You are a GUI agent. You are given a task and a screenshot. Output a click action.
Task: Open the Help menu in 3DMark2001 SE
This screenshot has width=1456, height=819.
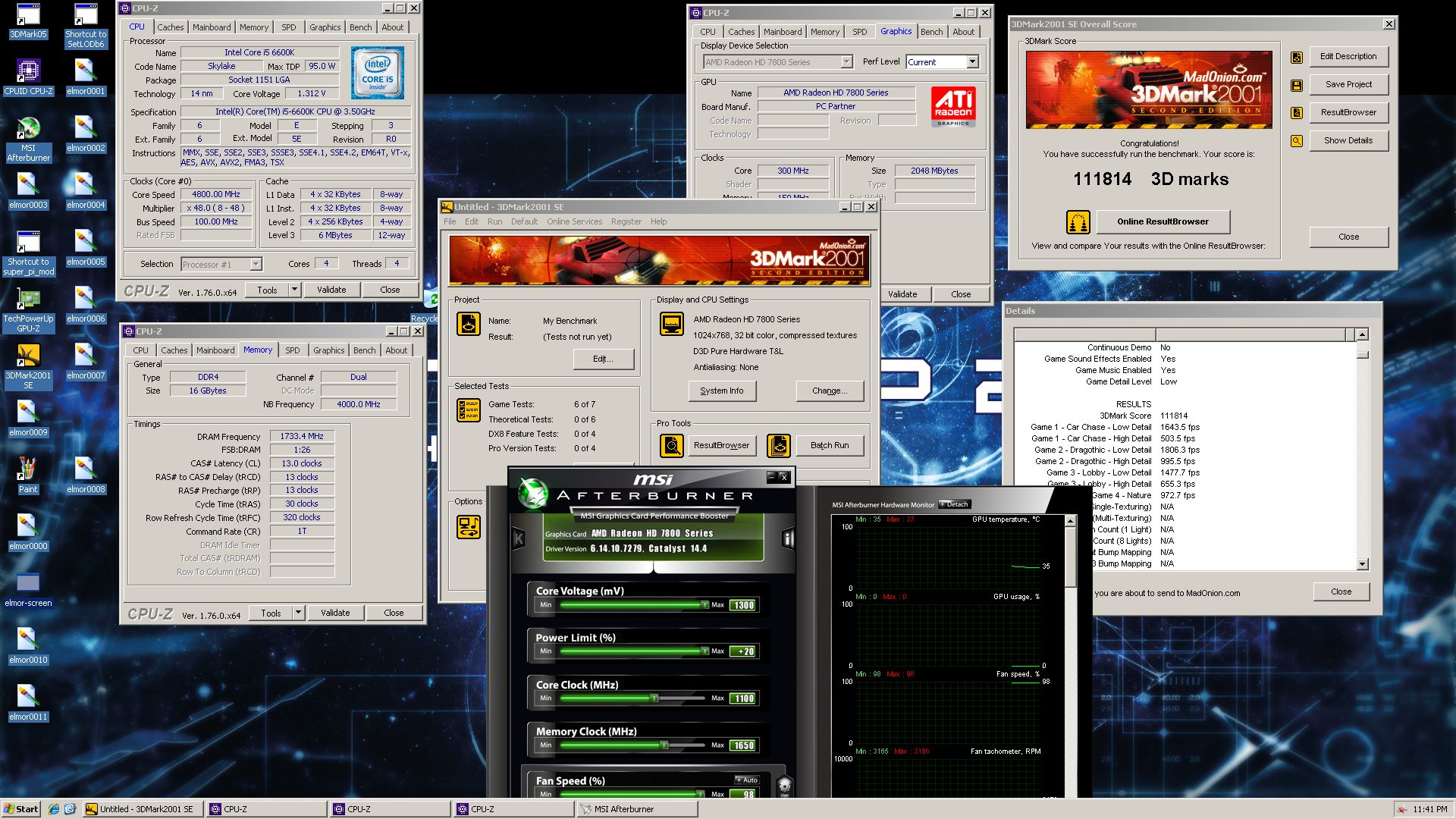pos(658,222)
